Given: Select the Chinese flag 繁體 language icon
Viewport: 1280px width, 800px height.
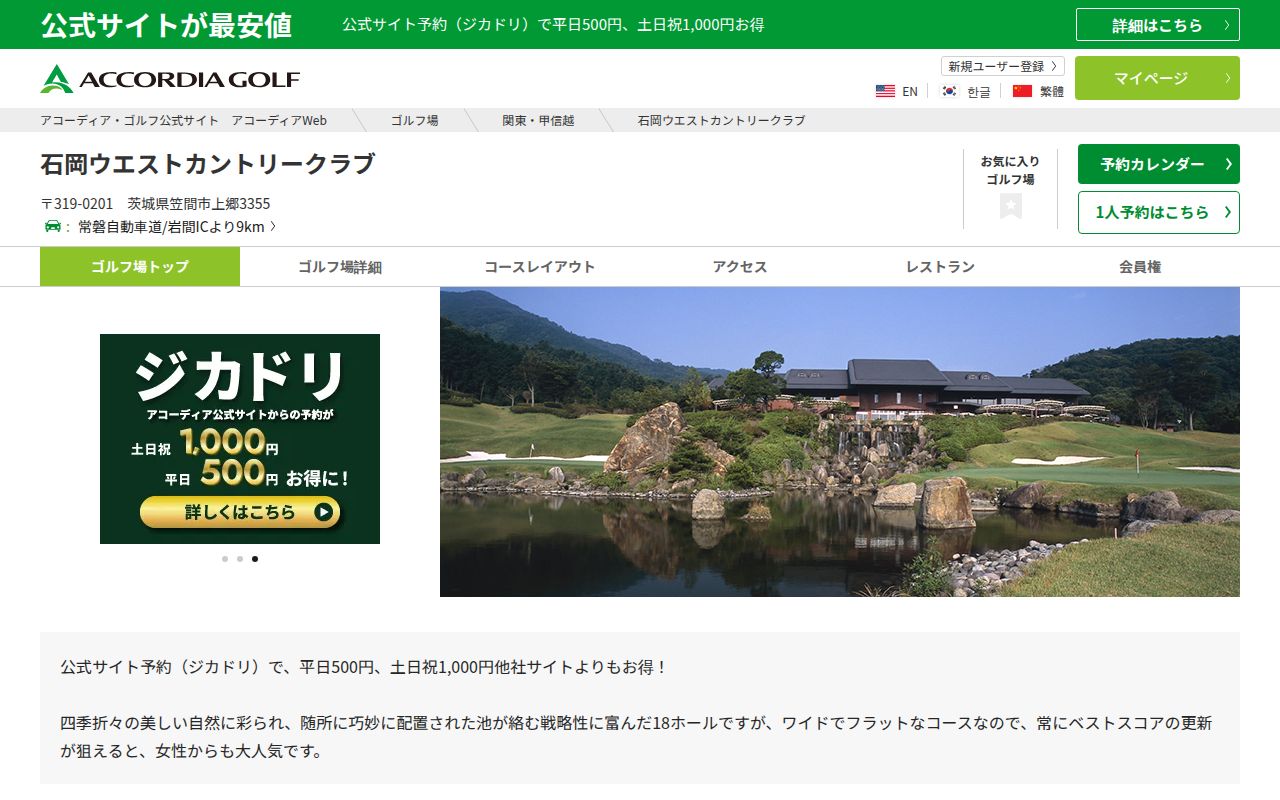Looking at the screenshot, I should pyautogui.click(x=1022, y=91).
